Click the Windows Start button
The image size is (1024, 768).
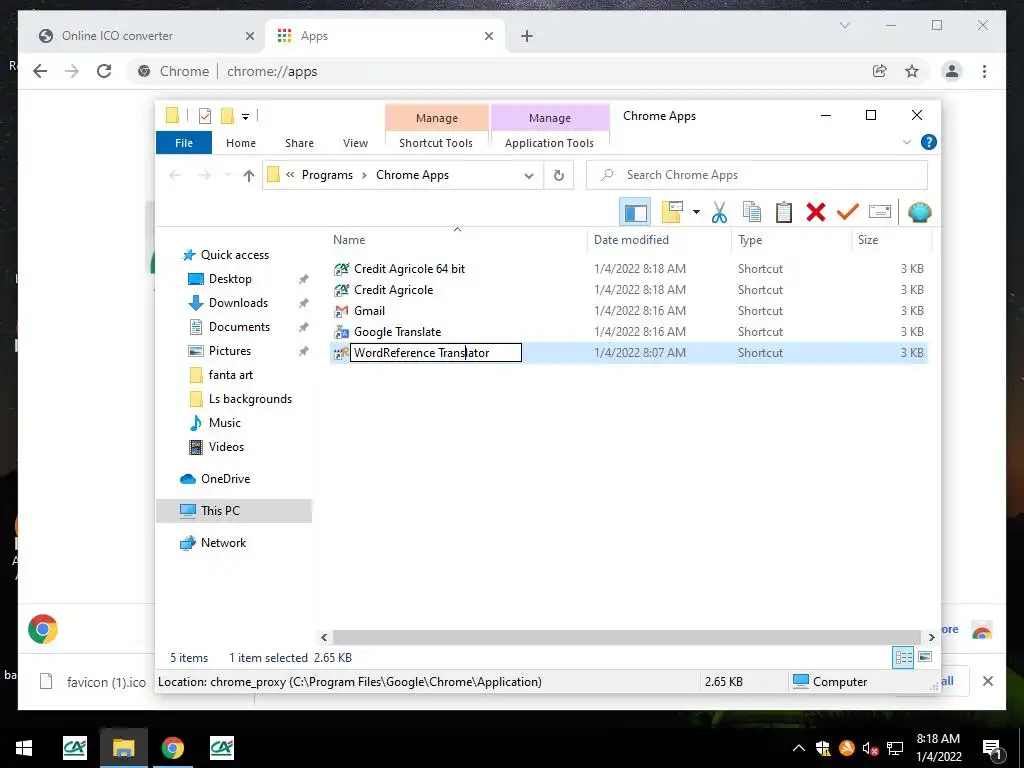click(x=24, y=748)
